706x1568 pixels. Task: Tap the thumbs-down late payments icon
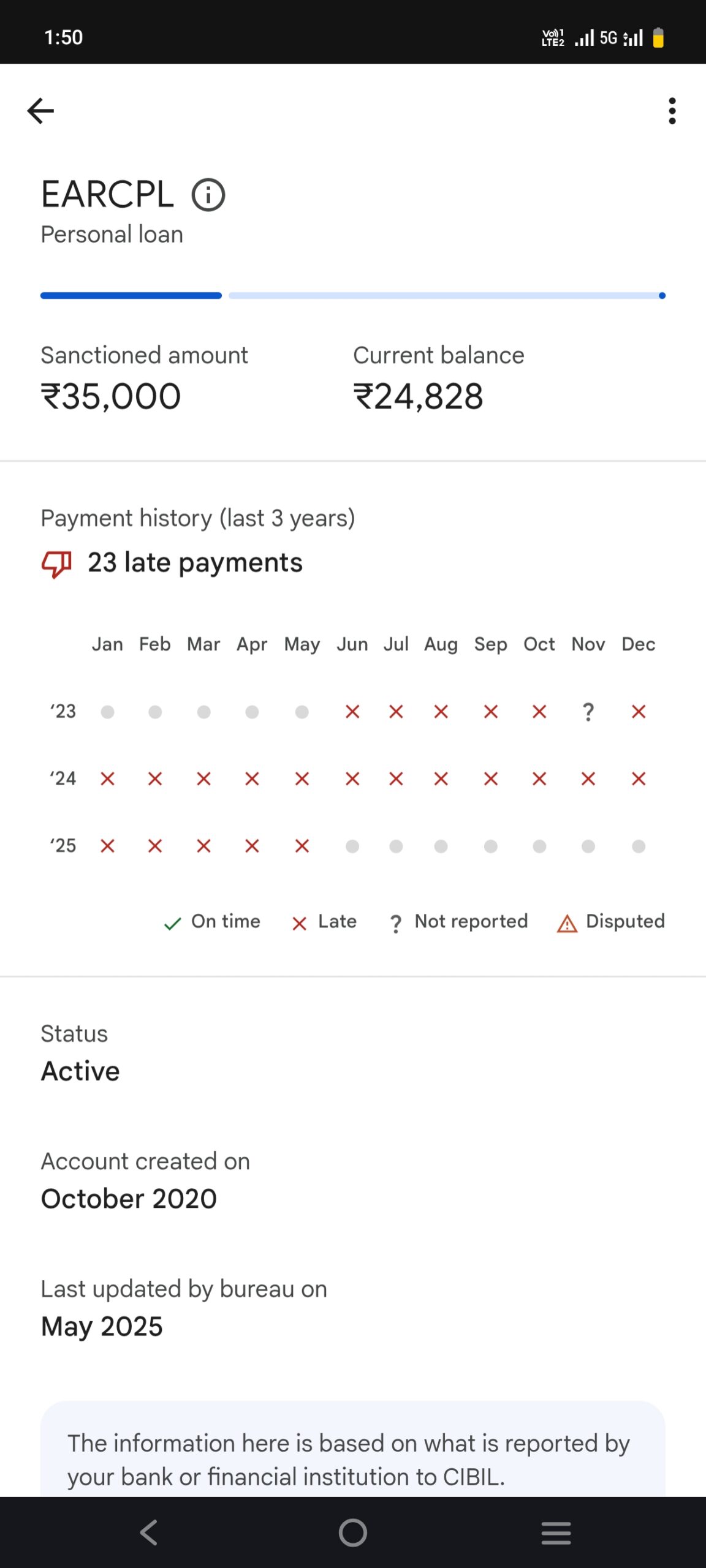(x=56, y=563)
